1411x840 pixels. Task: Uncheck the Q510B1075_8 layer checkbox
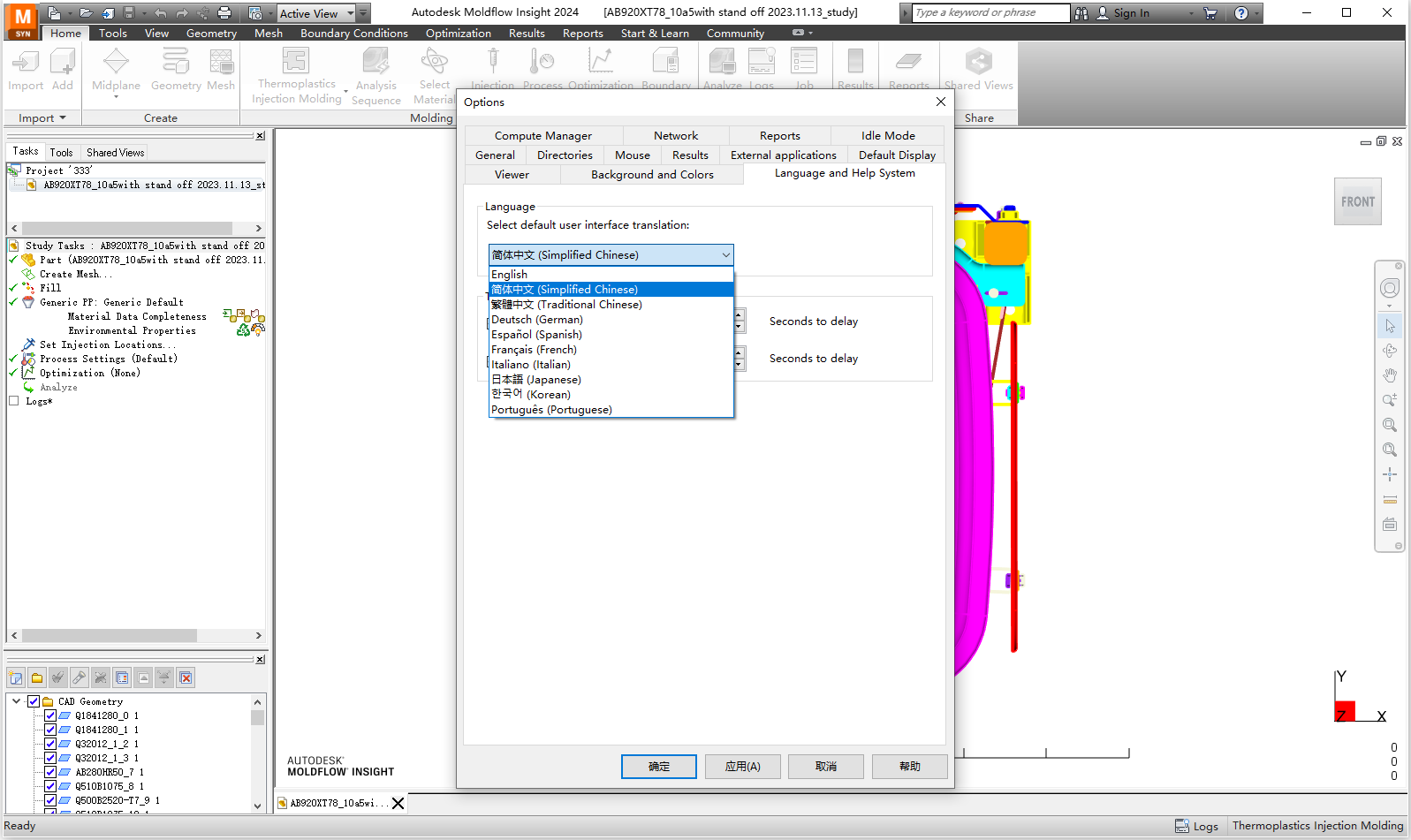click(x=50, y=786)
